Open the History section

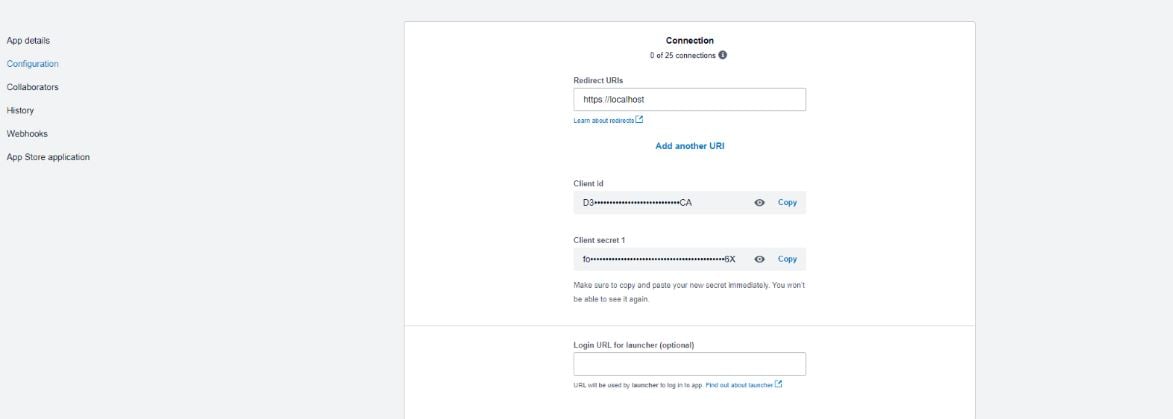[x=20, y=111]
